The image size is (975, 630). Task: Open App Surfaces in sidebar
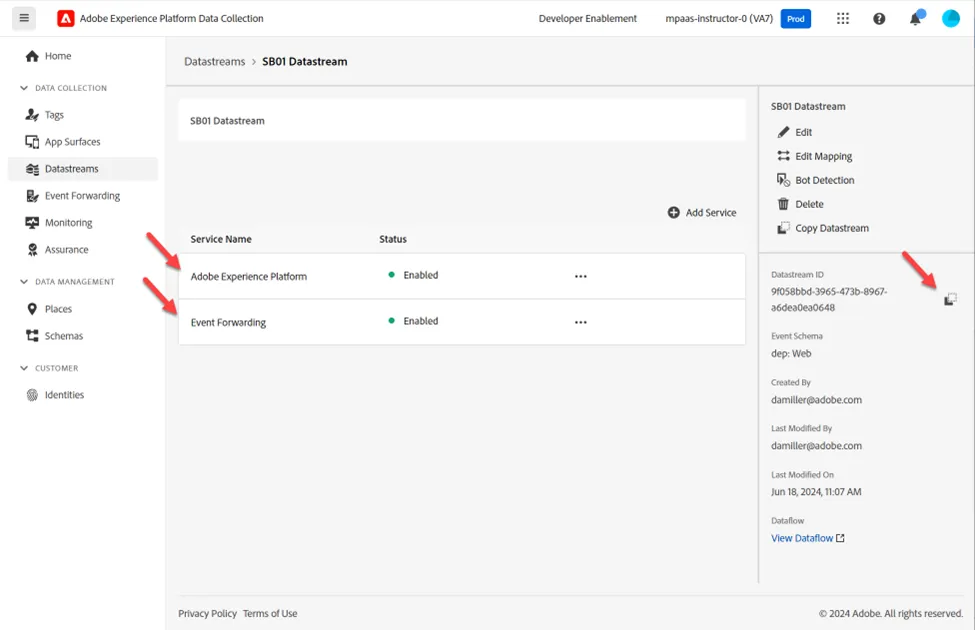click(83, 142)
